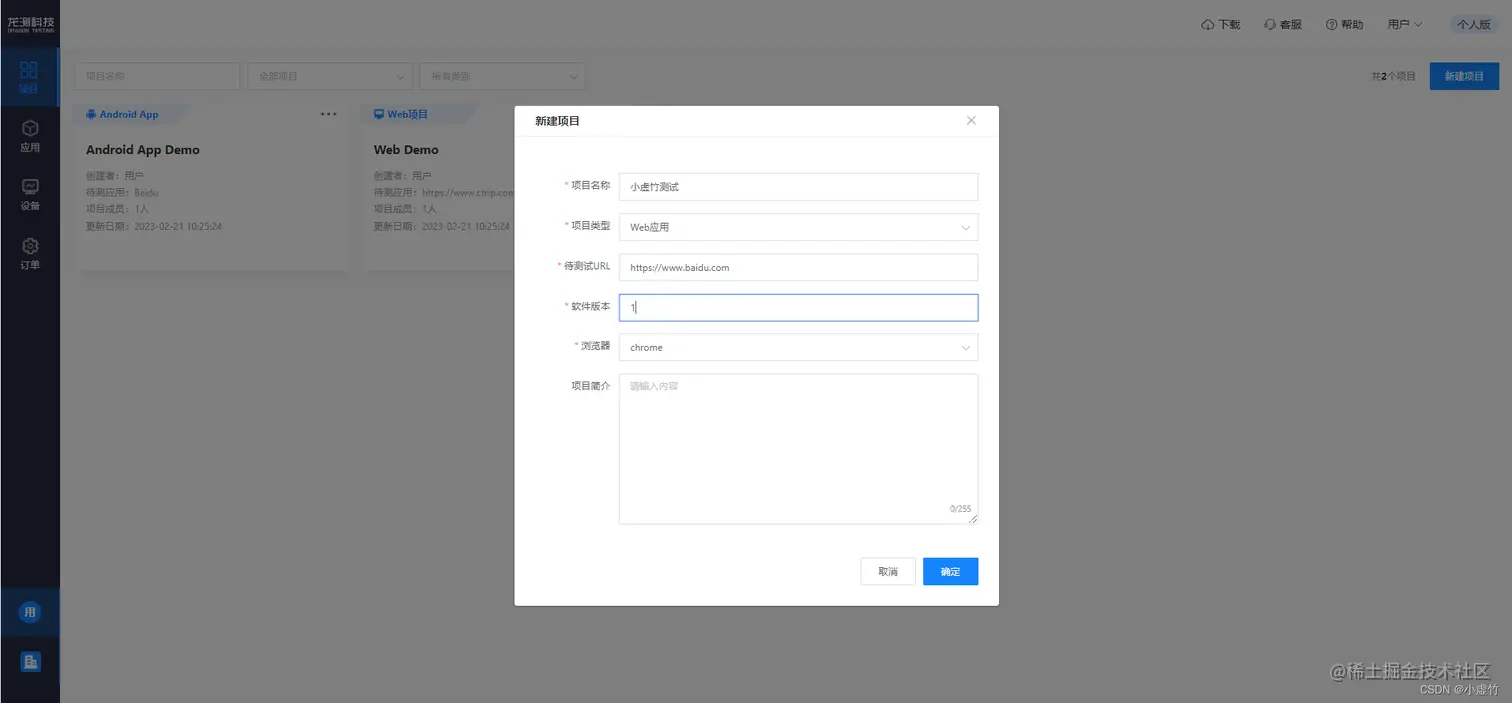Click the 龙测科技 logo
This screenshot has width=1512, height=703.
tap(30, 23)
